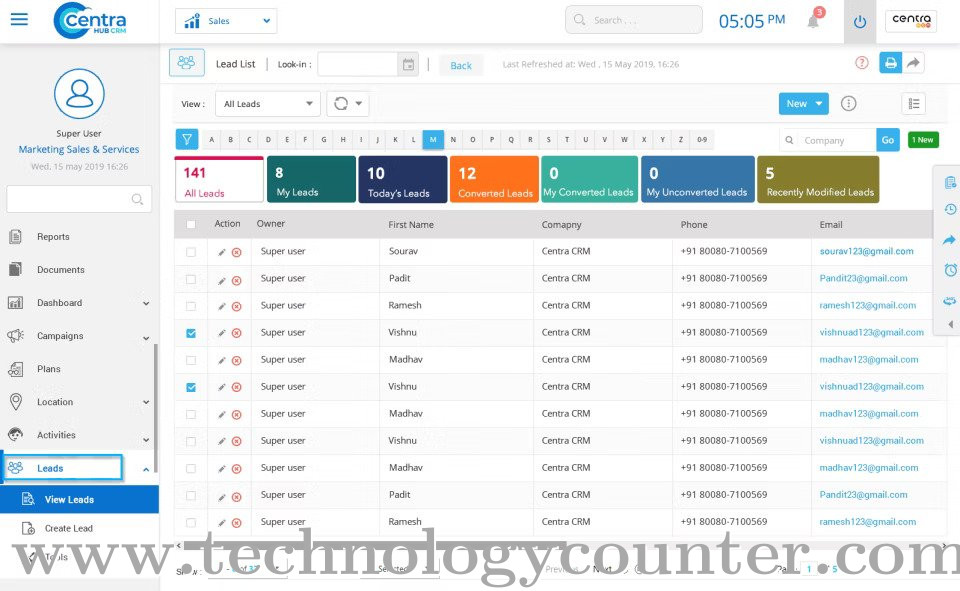The image size is (960, 591).
Task: Open the right panel alarm clock icon
Action: pos(950,269)
